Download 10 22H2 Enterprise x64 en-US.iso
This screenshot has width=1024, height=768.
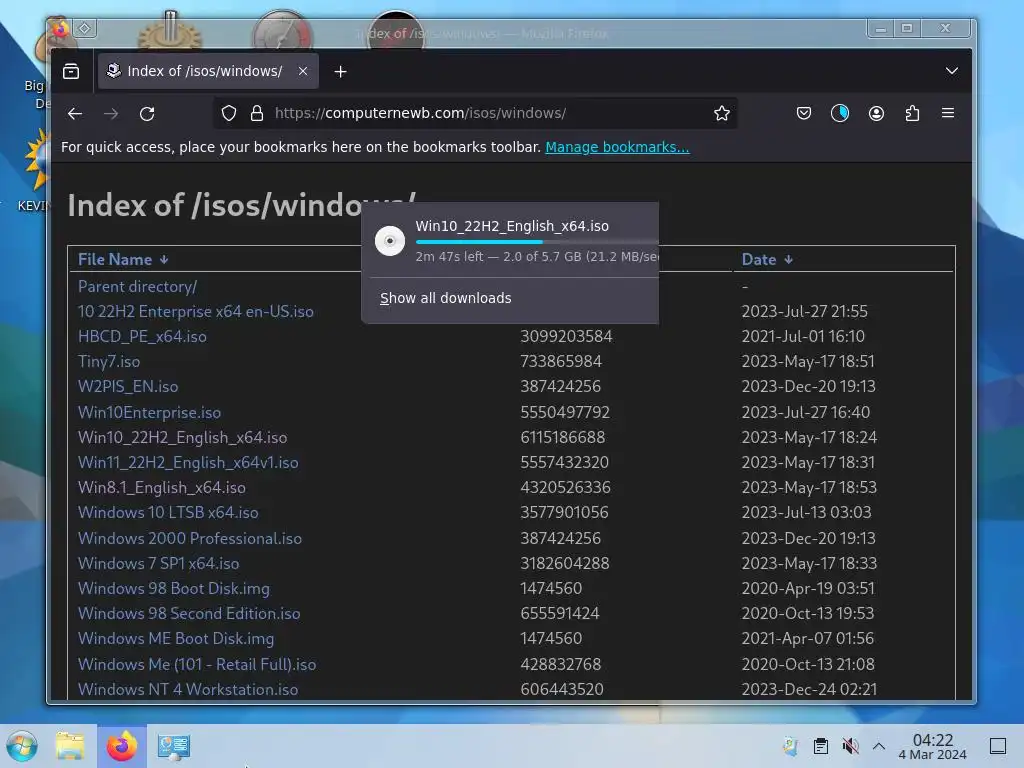[x=195, y=312]
